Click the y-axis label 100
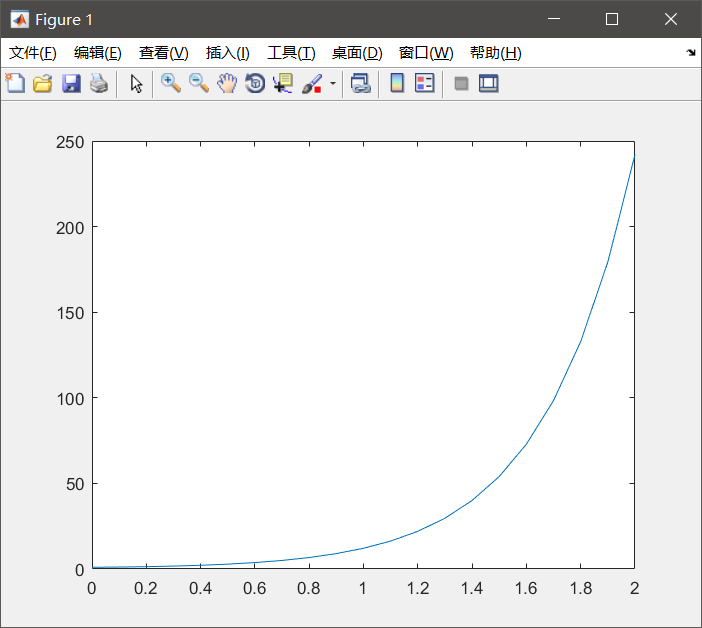This screenshot has height=628, width=702. click(70, 399)
